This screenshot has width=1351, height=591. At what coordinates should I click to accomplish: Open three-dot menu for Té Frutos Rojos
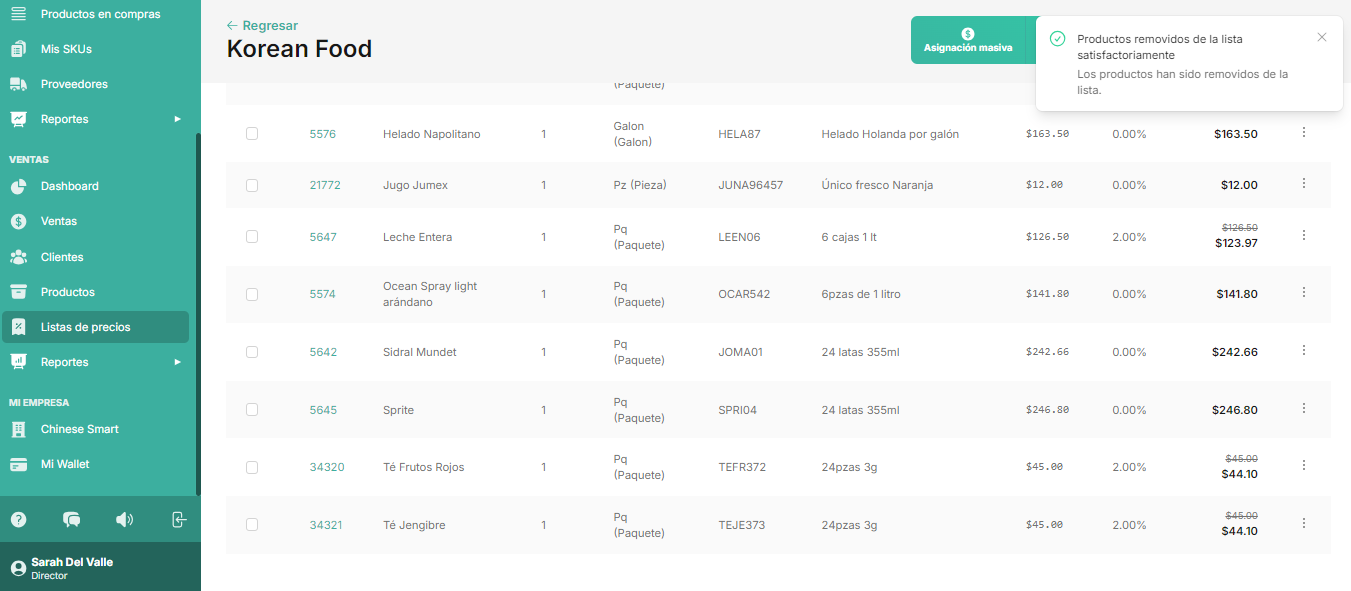click(1303, 465)
